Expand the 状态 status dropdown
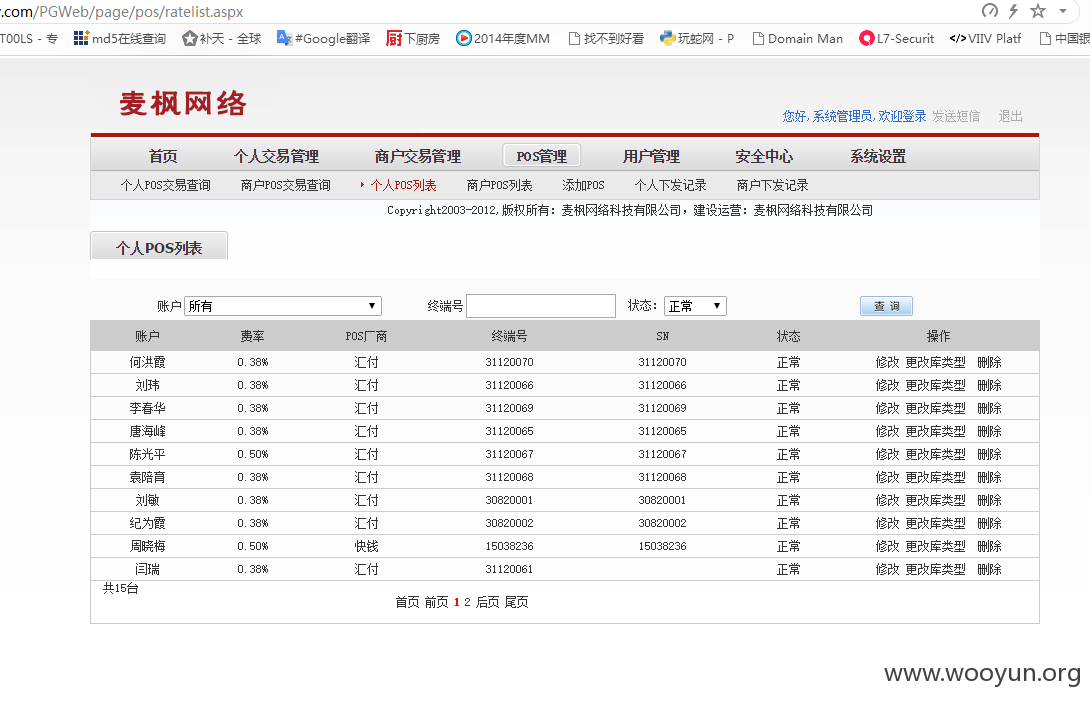This screenshot has width=1090, height=702. click(695, 306)
